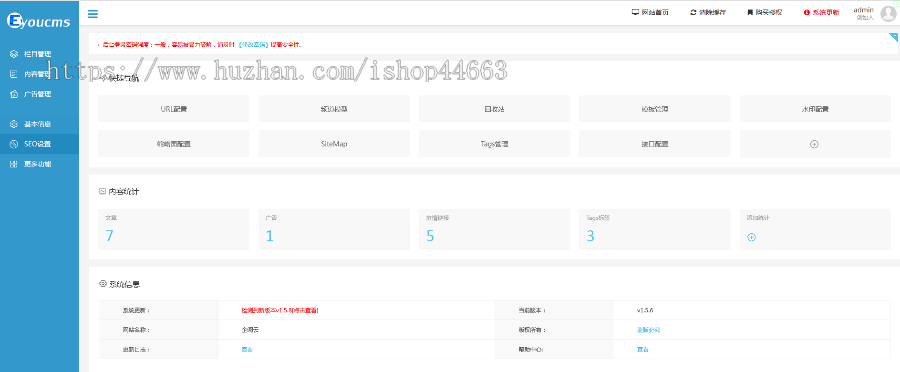This screenshot has height=372, width=900.
Task: Open the URL配置 shortcut tile
Action: (173, 108)
